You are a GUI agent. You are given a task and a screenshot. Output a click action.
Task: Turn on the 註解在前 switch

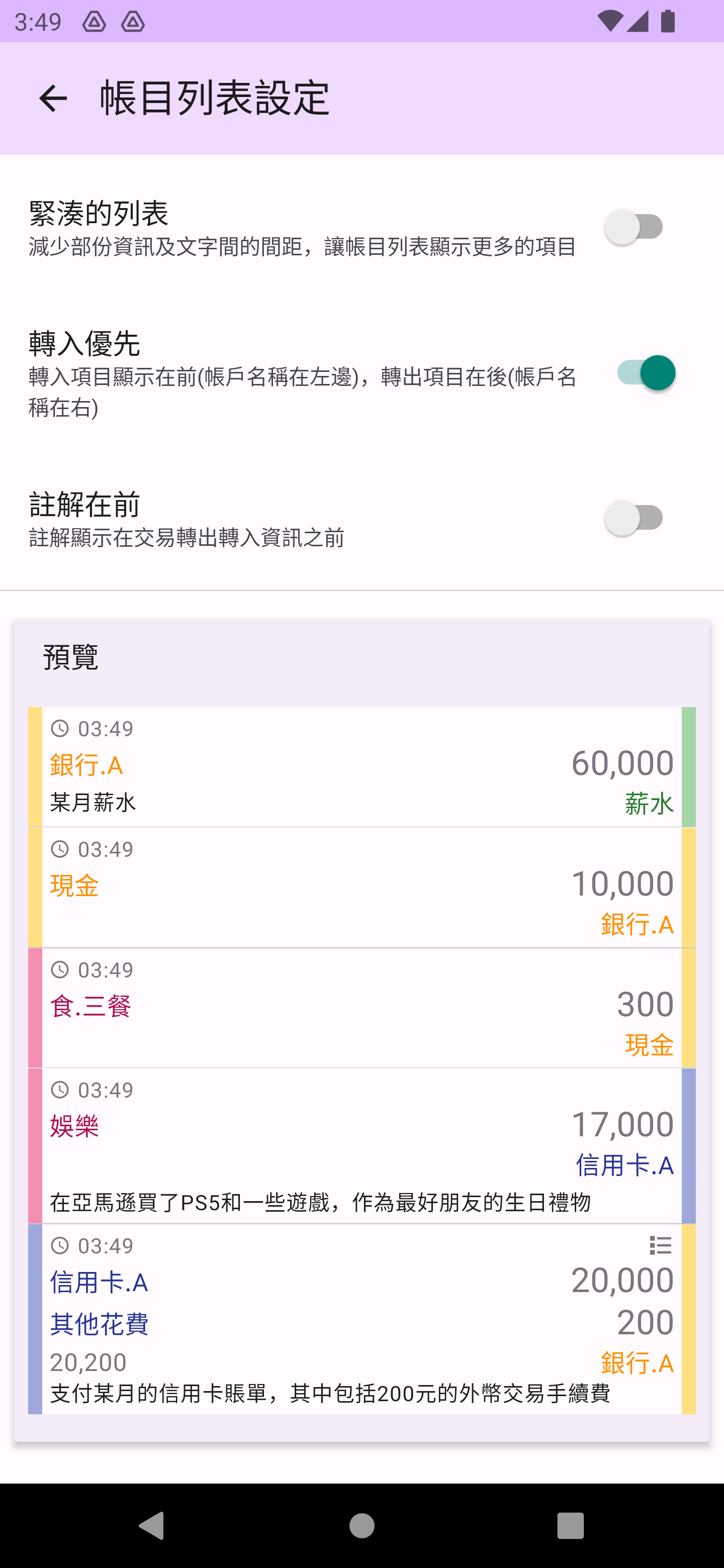(638, 518)
